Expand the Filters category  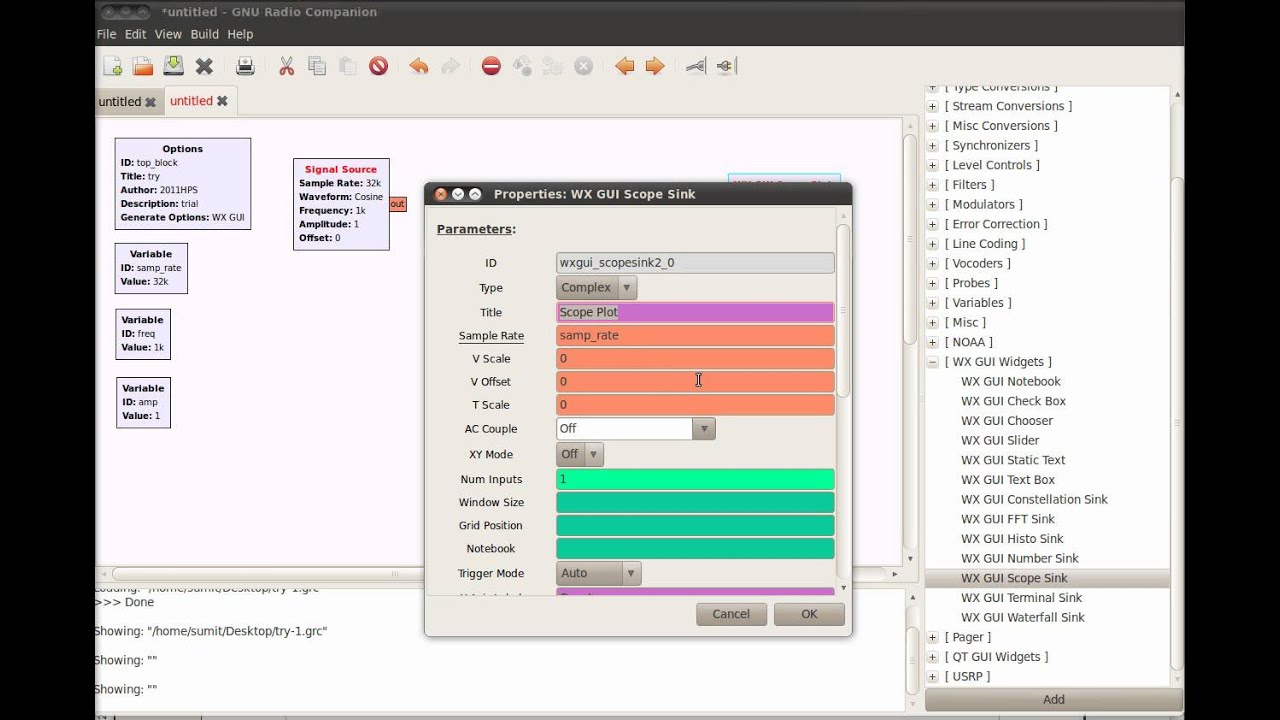pos(933,185)
